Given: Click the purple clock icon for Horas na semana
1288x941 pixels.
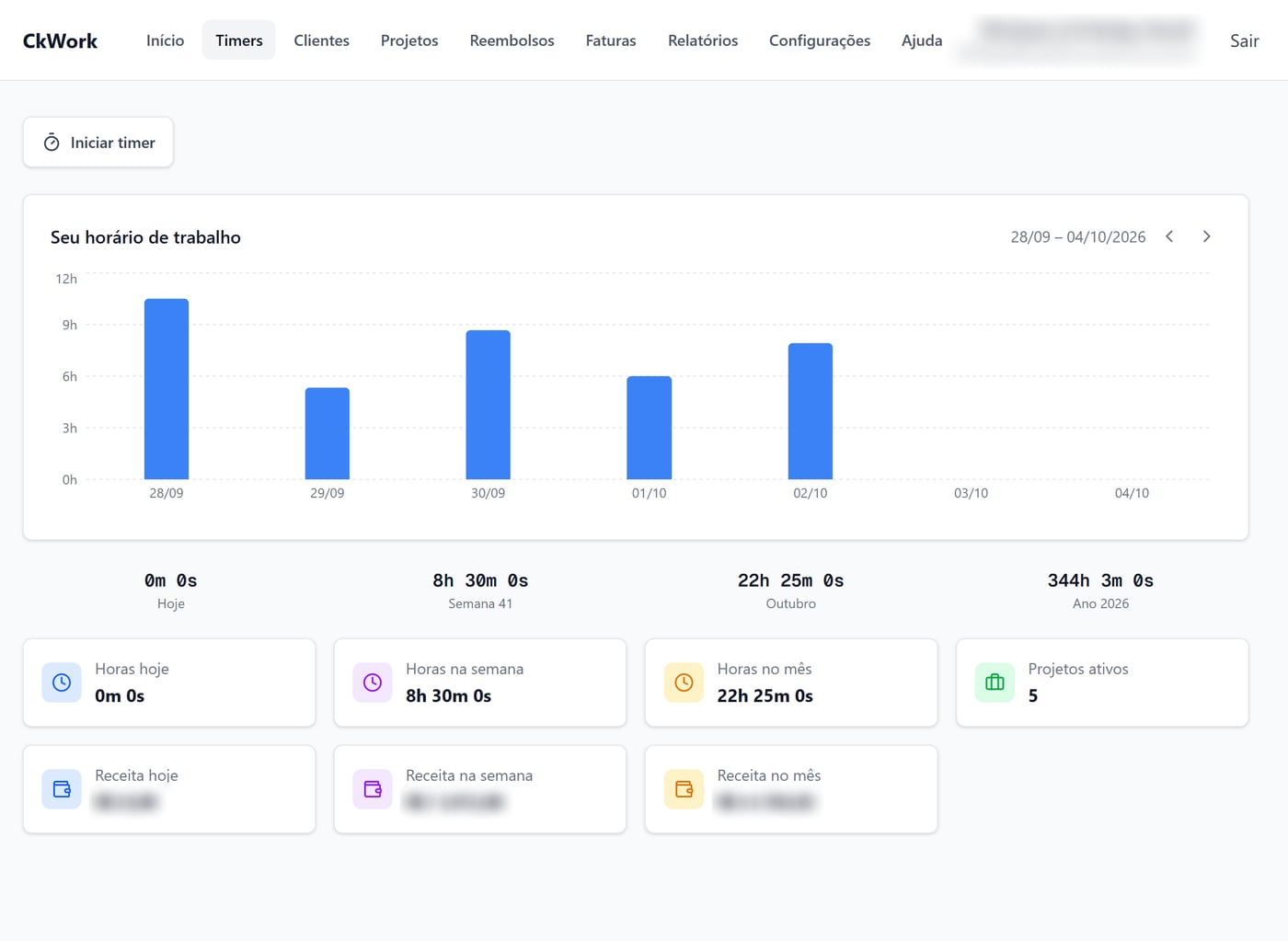Looking at the screenshot, I should pyautogui.click(x=373, y=683).
